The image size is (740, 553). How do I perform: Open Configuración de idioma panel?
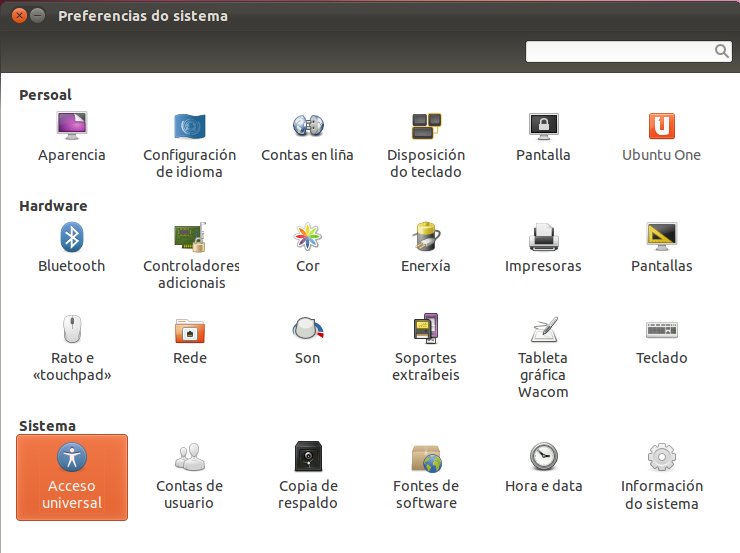189,145
